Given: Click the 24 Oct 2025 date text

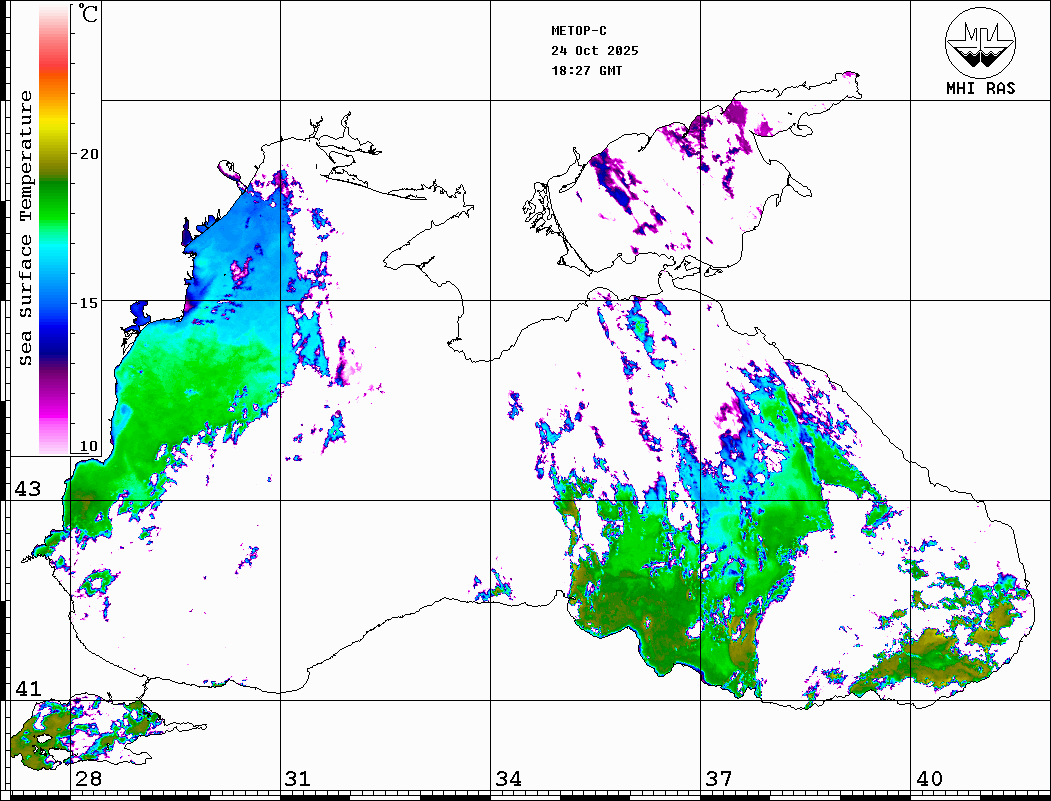Looking at the screenshot, I should pyautogui.click(x=594, y=51).
